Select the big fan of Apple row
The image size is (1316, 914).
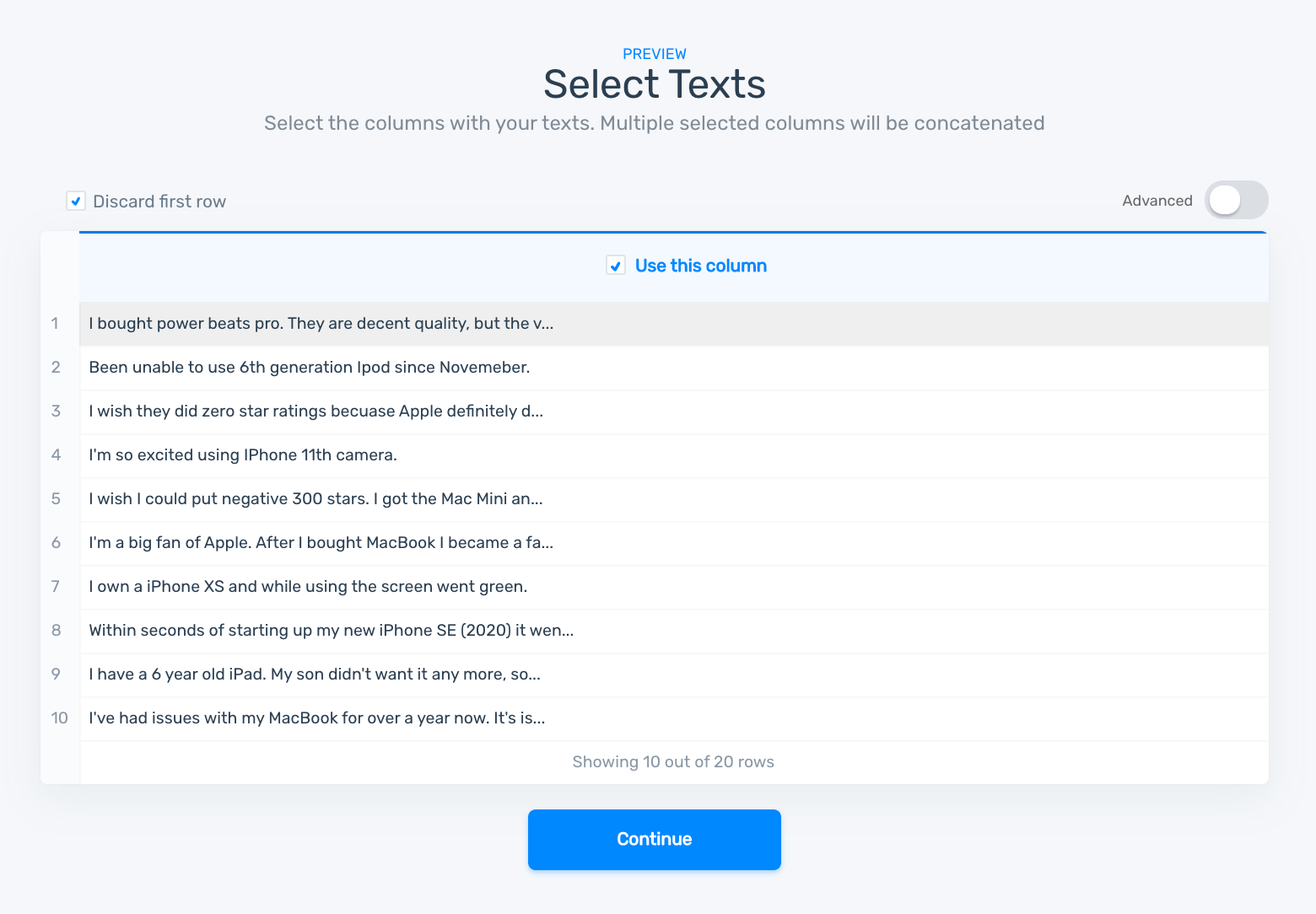321,543
